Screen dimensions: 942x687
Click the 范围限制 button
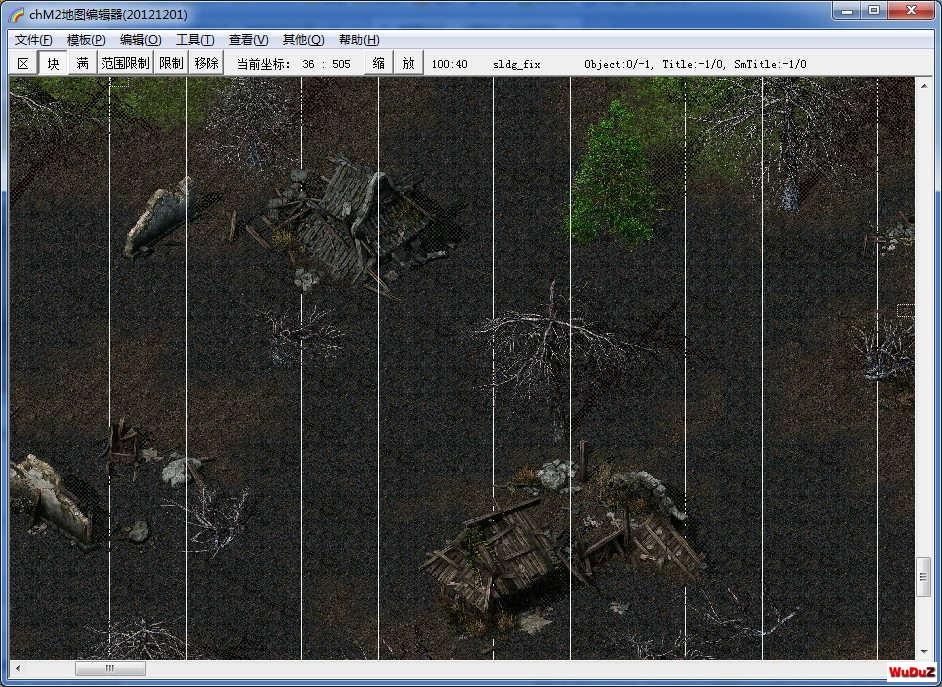click(125, 63)
